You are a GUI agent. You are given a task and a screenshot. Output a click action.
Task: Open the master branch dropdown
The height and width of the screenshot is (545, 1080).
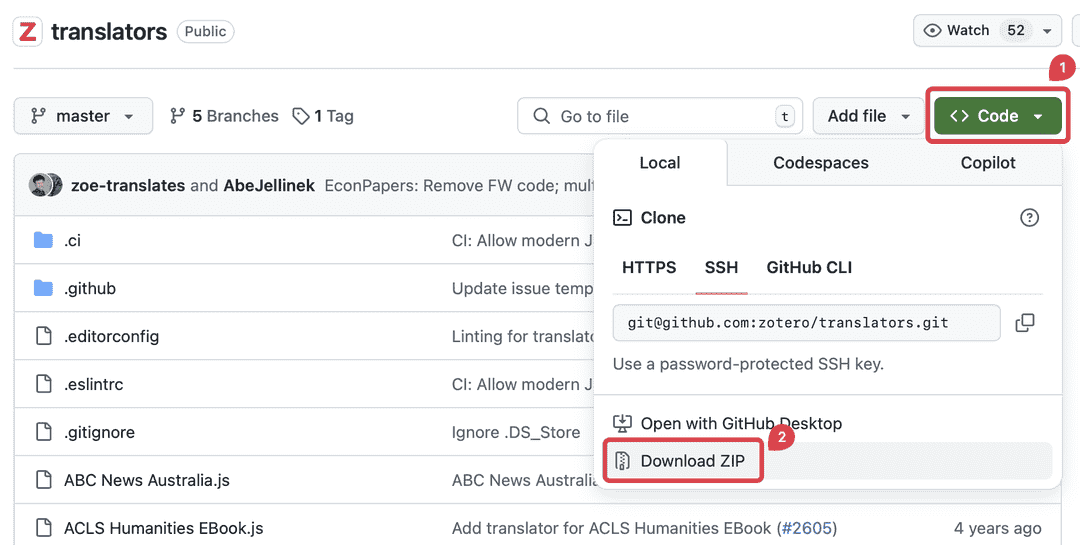pos(83,116)
